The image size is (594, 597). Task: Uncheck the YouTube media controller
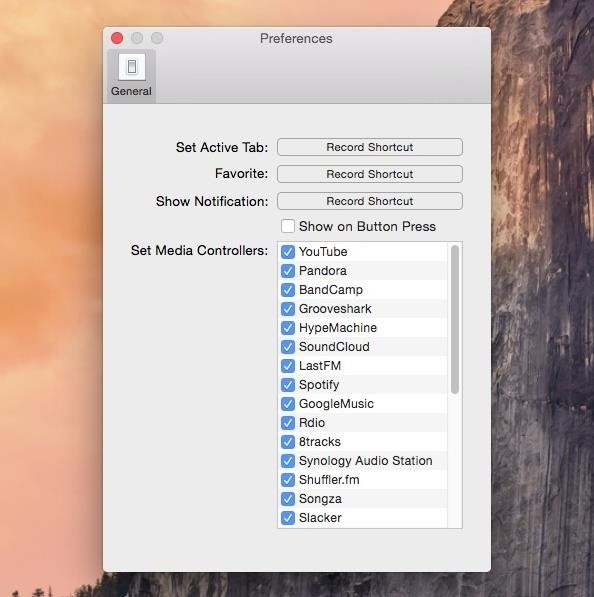coord(288,252)
